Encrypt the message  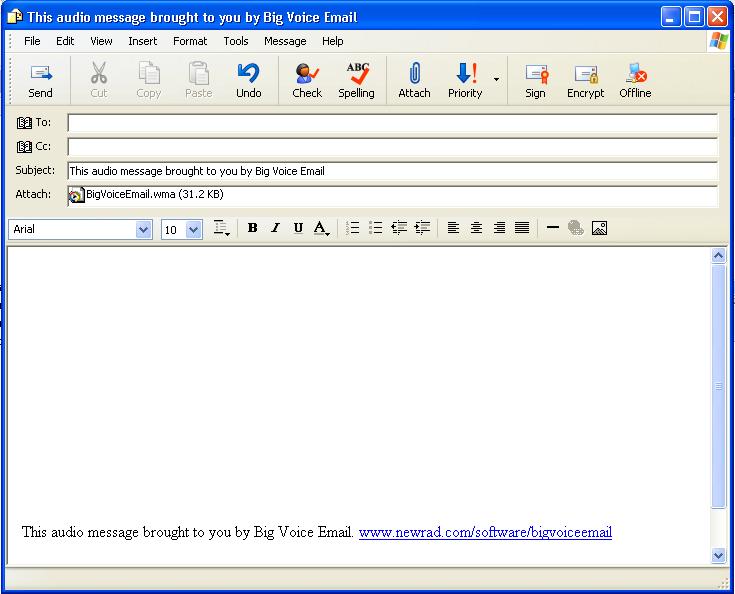(585, 80)
